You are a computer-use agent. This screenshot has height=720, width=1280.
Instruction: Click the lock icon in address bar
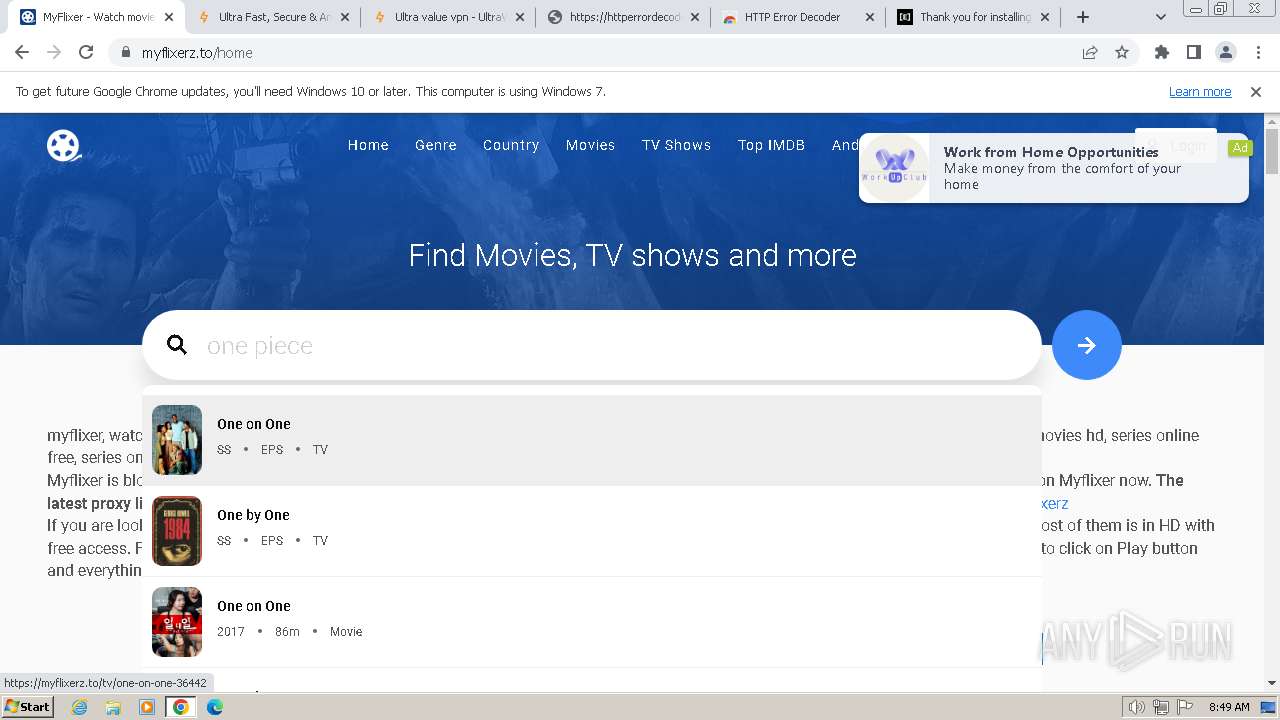coord(126,53)
